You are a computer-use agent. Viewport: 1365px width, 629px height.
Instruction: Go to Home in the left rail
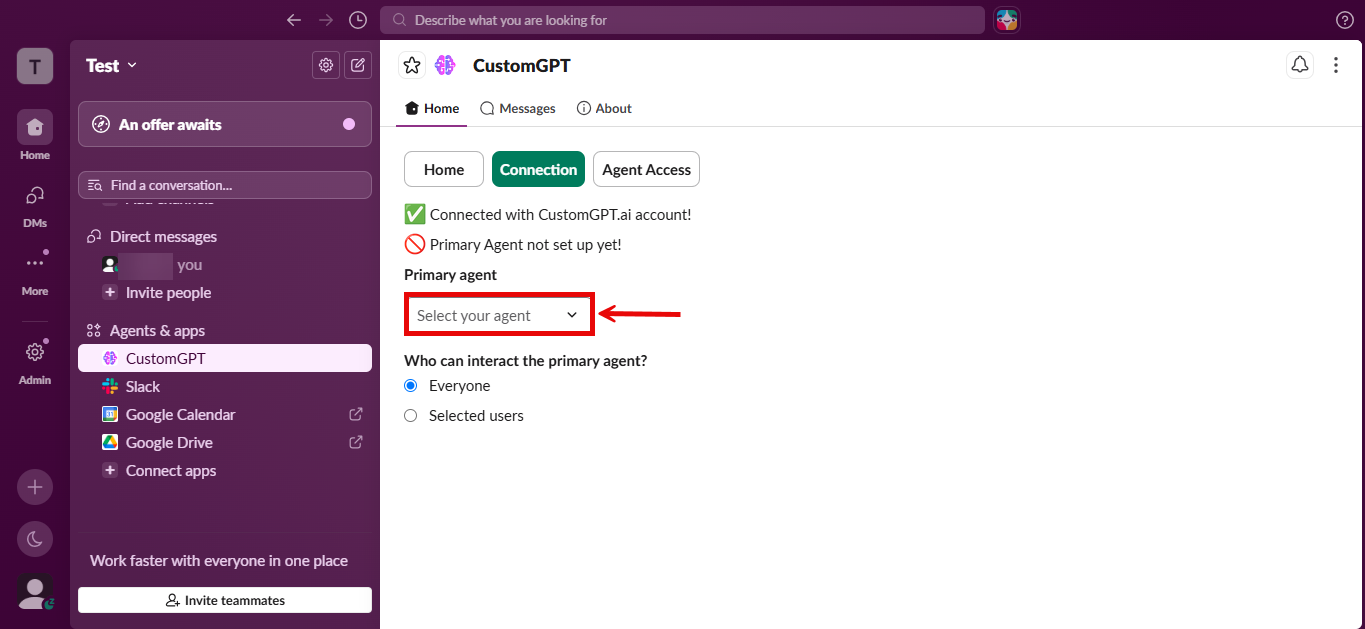click(35, 135)
